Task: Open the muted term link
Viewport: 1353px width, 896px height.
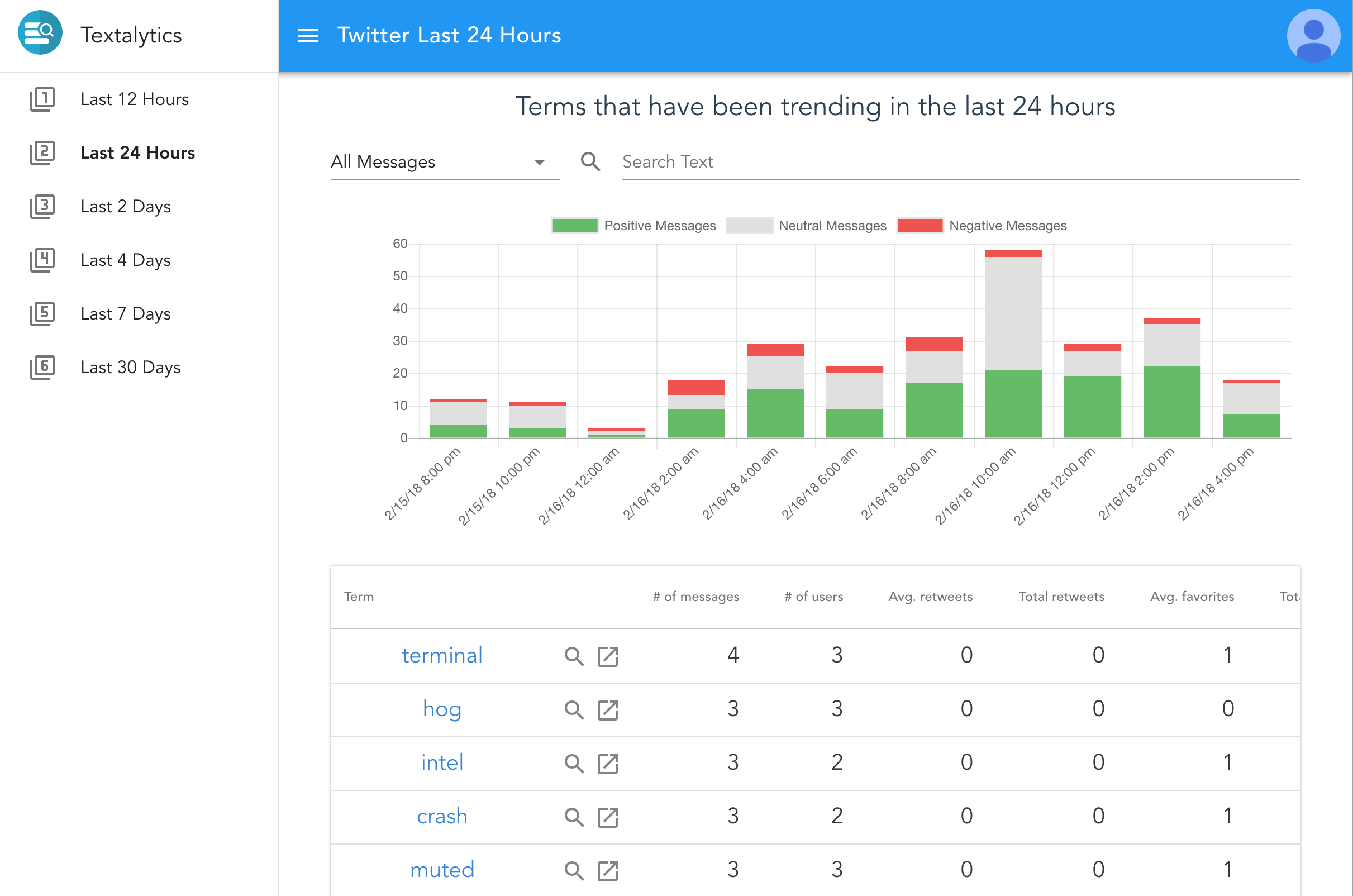Action: tap(442, 870)
